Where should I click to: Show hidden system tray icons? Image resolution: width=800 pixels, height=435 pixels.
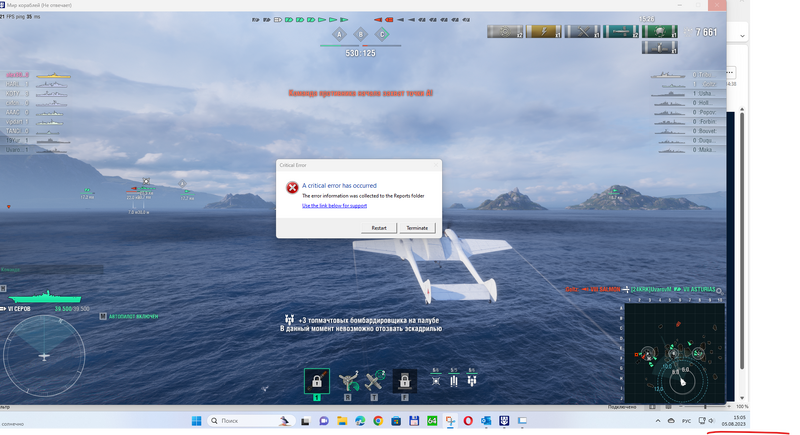point(658,421)
